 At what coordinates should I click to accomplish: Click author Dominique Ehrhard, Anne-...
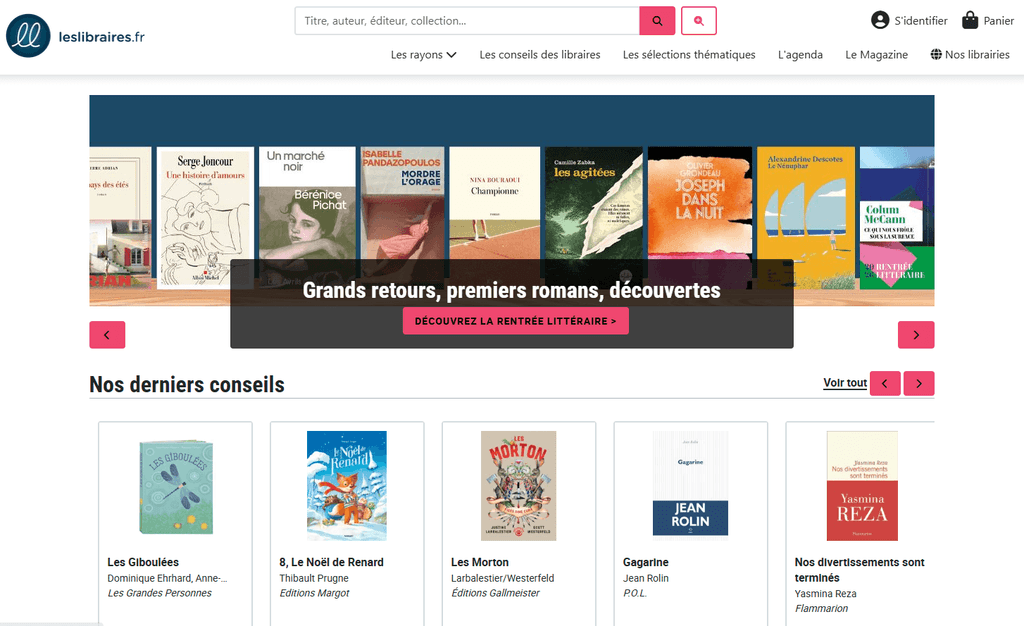(167, 578)
